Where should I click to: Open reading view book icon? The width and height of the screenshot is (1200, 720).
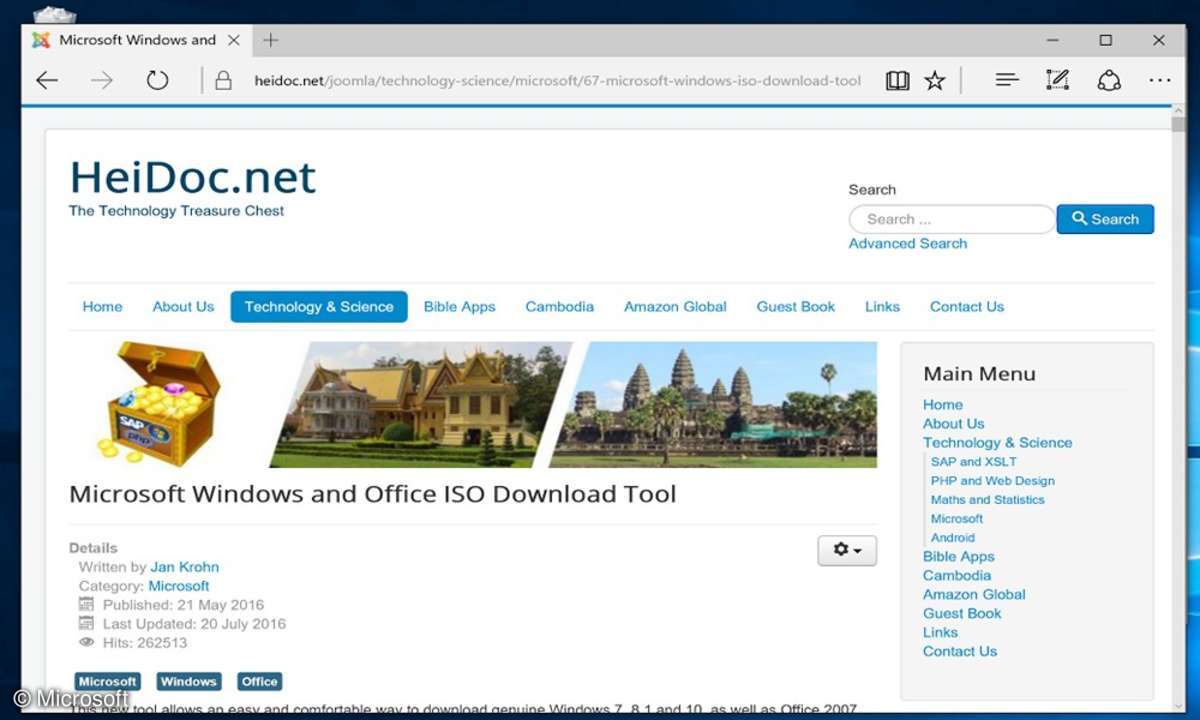coord(898,81)
